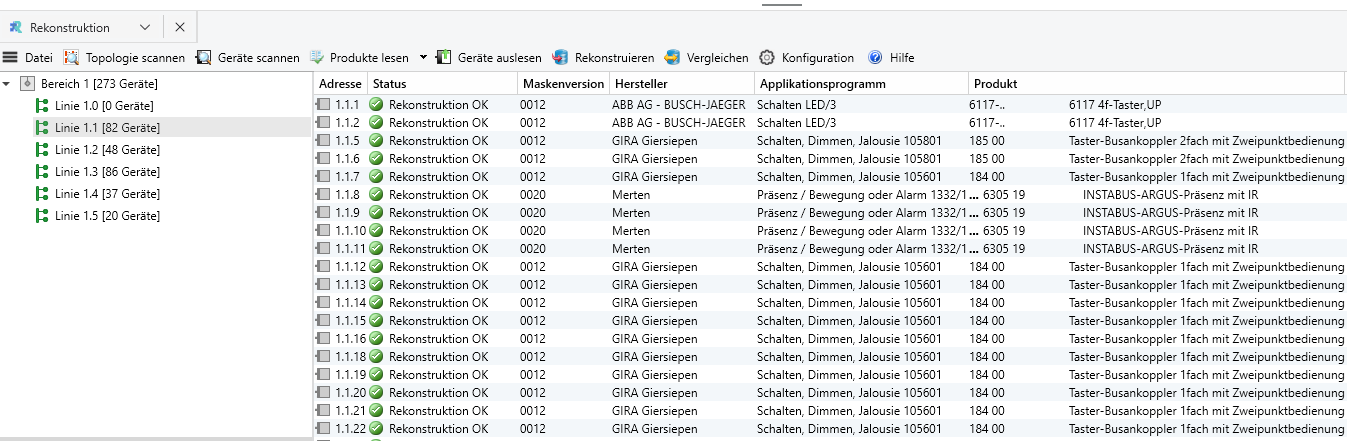1347x441 pixels.
Task: Click green status icon of row 1.1.5
Action: pos(376,140)
